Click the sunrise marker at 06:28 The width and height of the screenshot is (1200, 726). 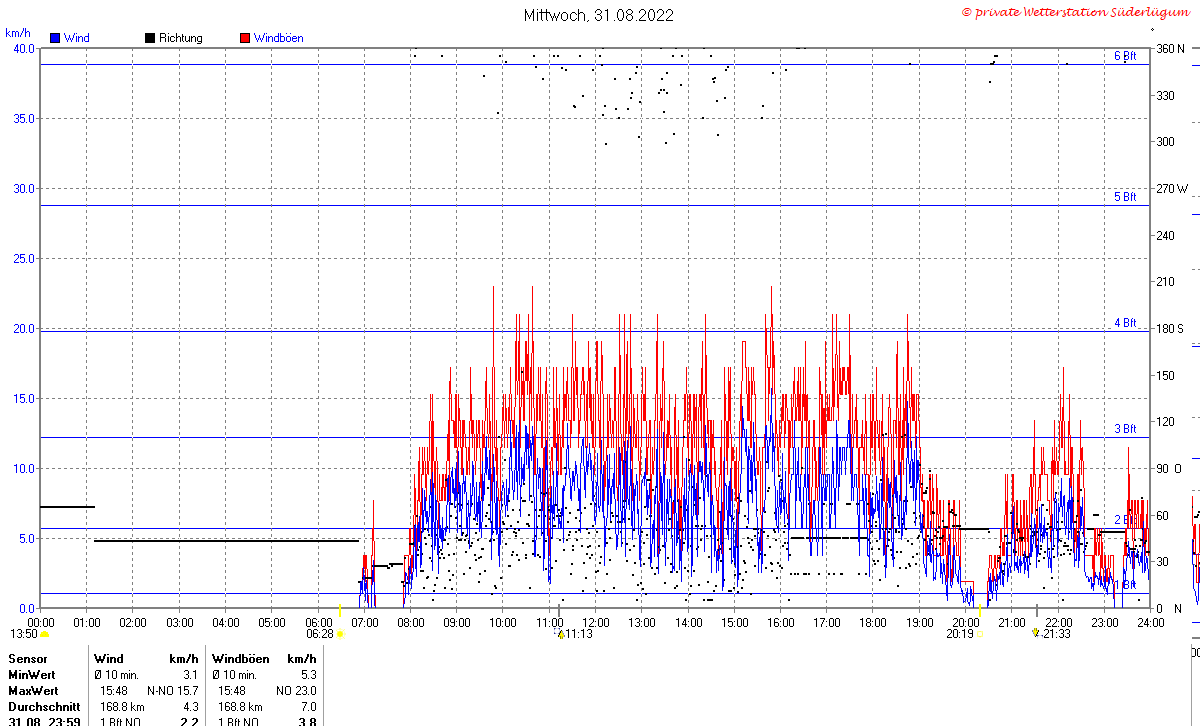pos(340,633)
